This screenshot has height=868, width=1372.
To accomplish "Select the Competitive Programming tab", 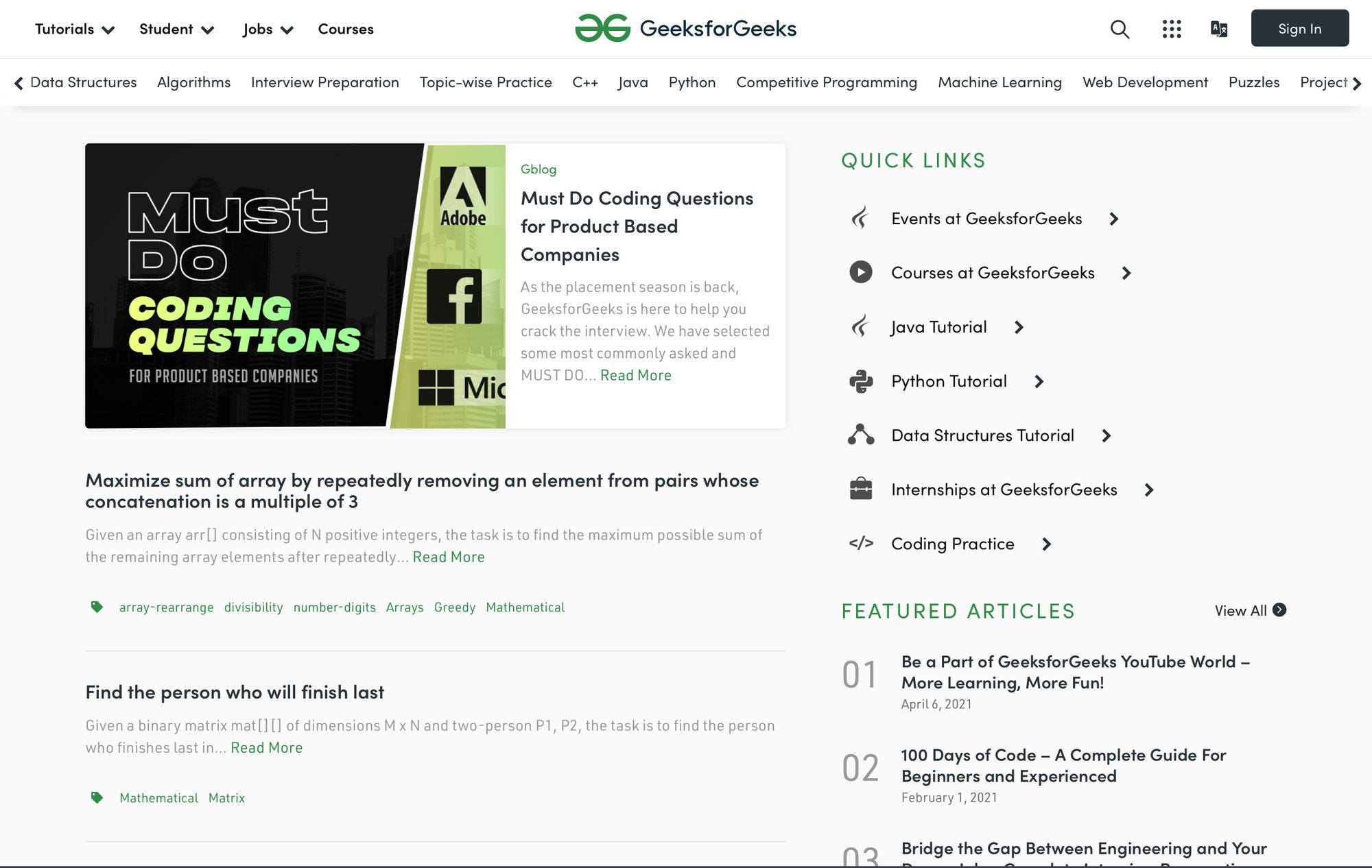I will pos(827,82).
